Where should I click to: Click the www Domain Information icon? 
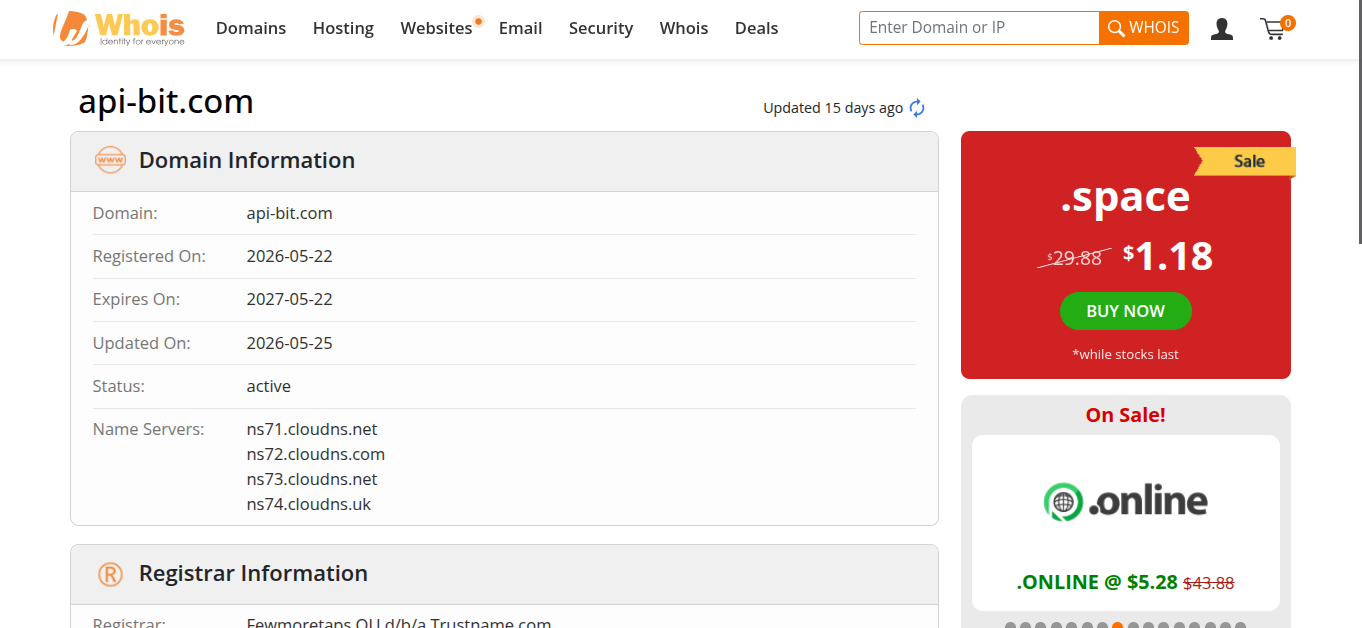(x=110, y=160)
